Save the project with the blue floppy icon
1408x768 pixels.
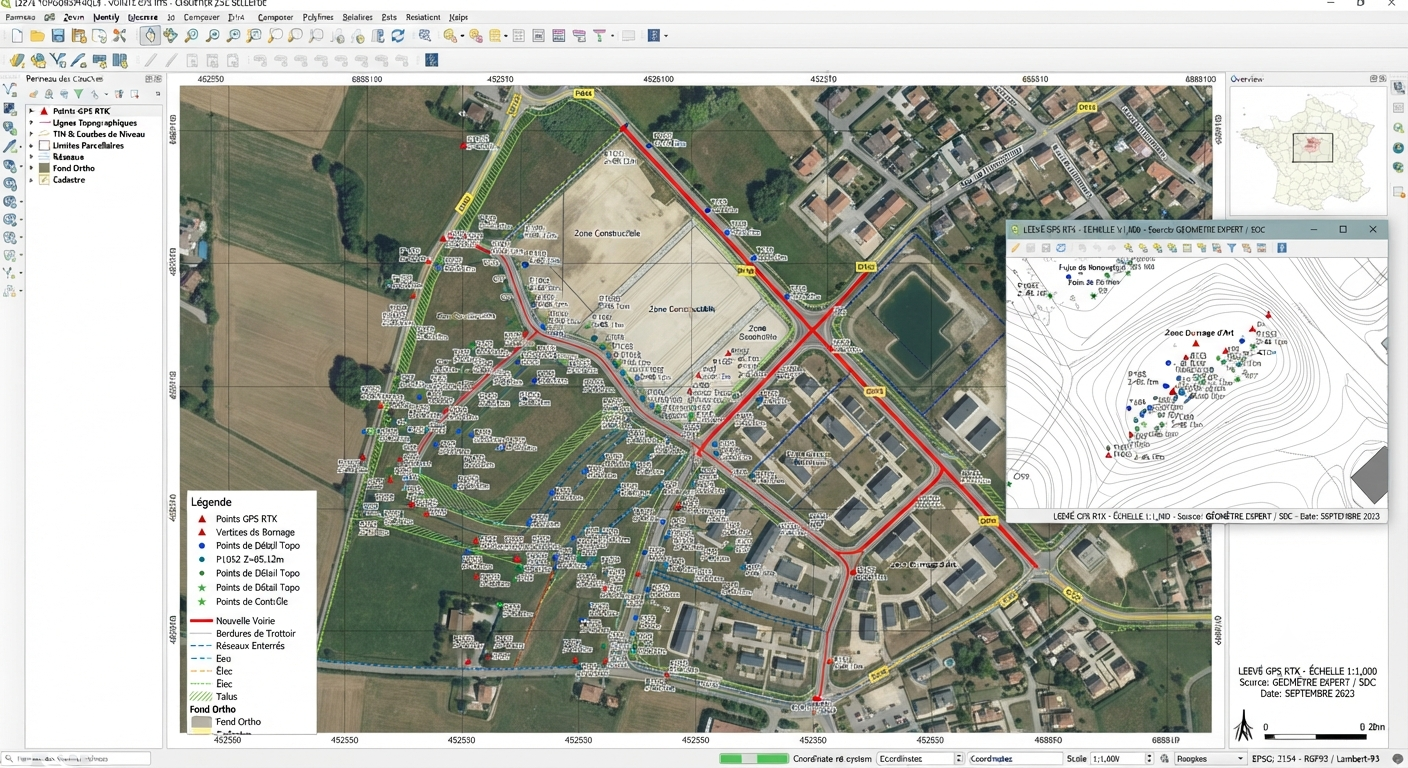58,36
